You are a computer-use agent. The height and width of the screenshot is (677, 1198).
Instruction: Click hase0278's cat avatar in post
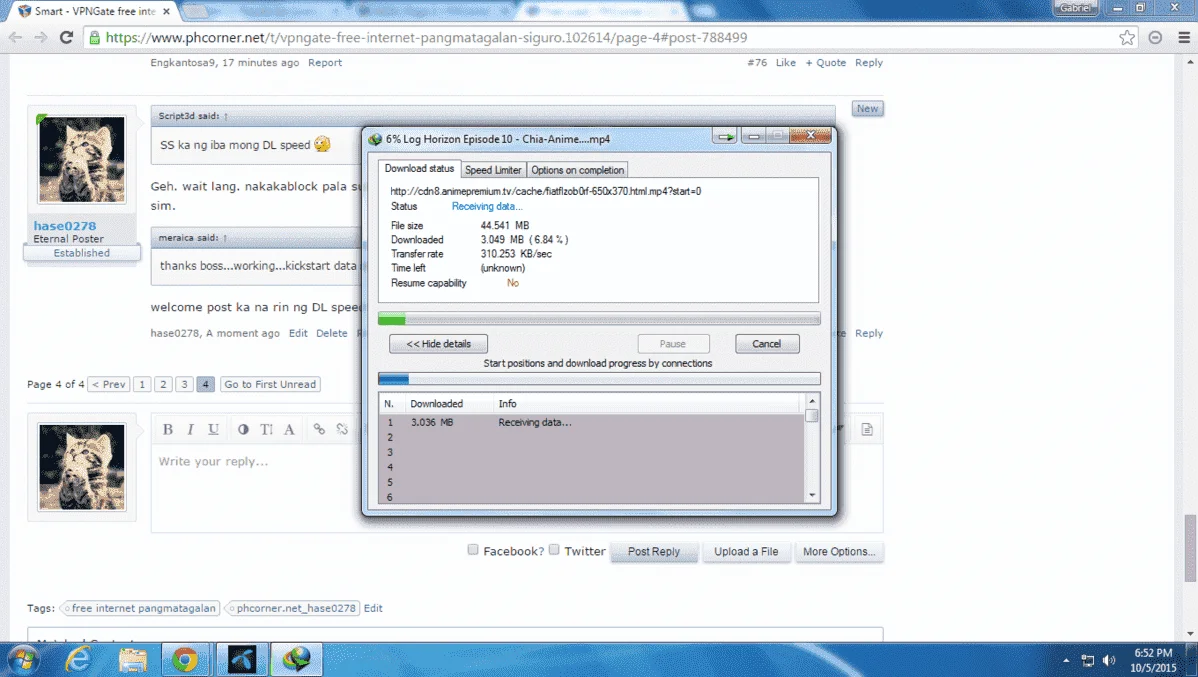click(x=82, y=159)
